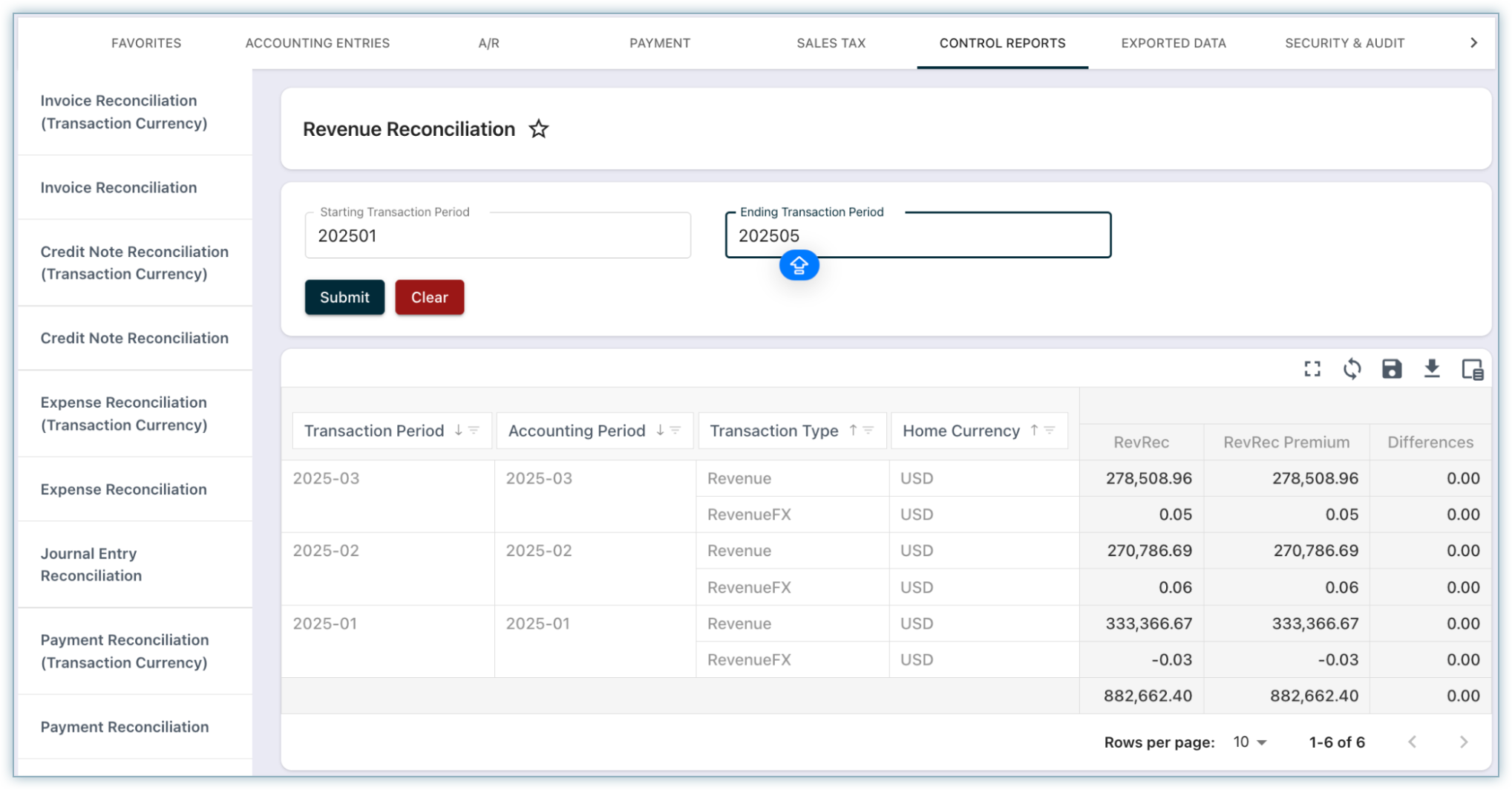Viewport: 1512px width, 790px height.
Task: Click the save icon above table
Action: 1391,369
